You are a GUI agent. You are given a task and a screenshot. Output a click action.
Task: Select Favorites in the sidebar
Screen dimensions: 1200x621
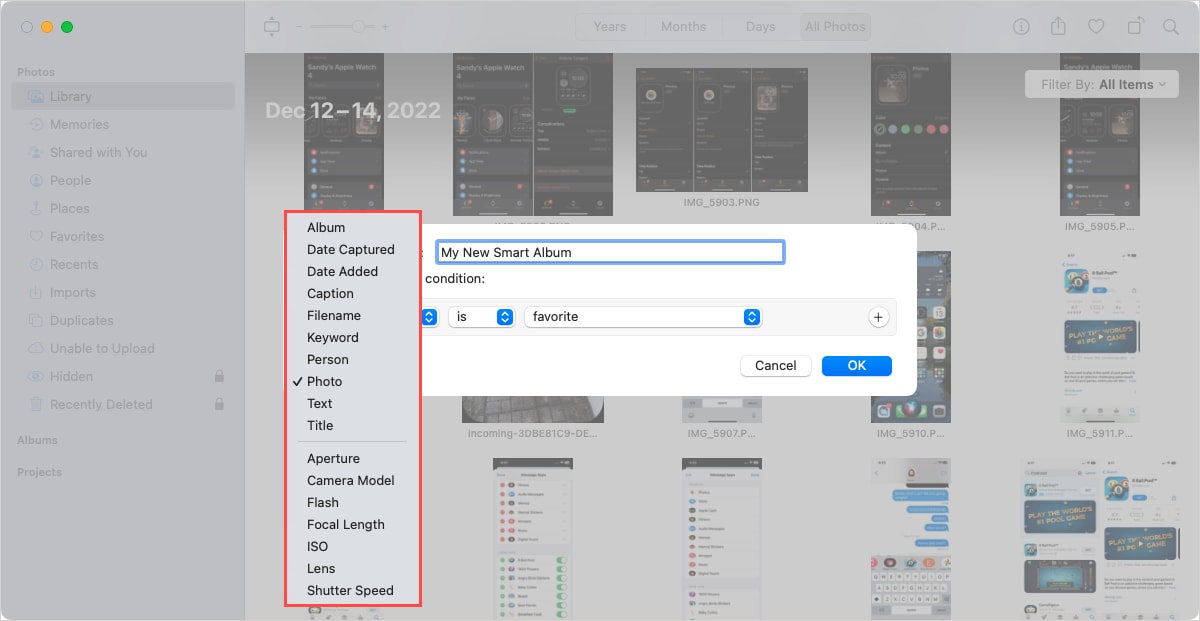coord(77,236)
